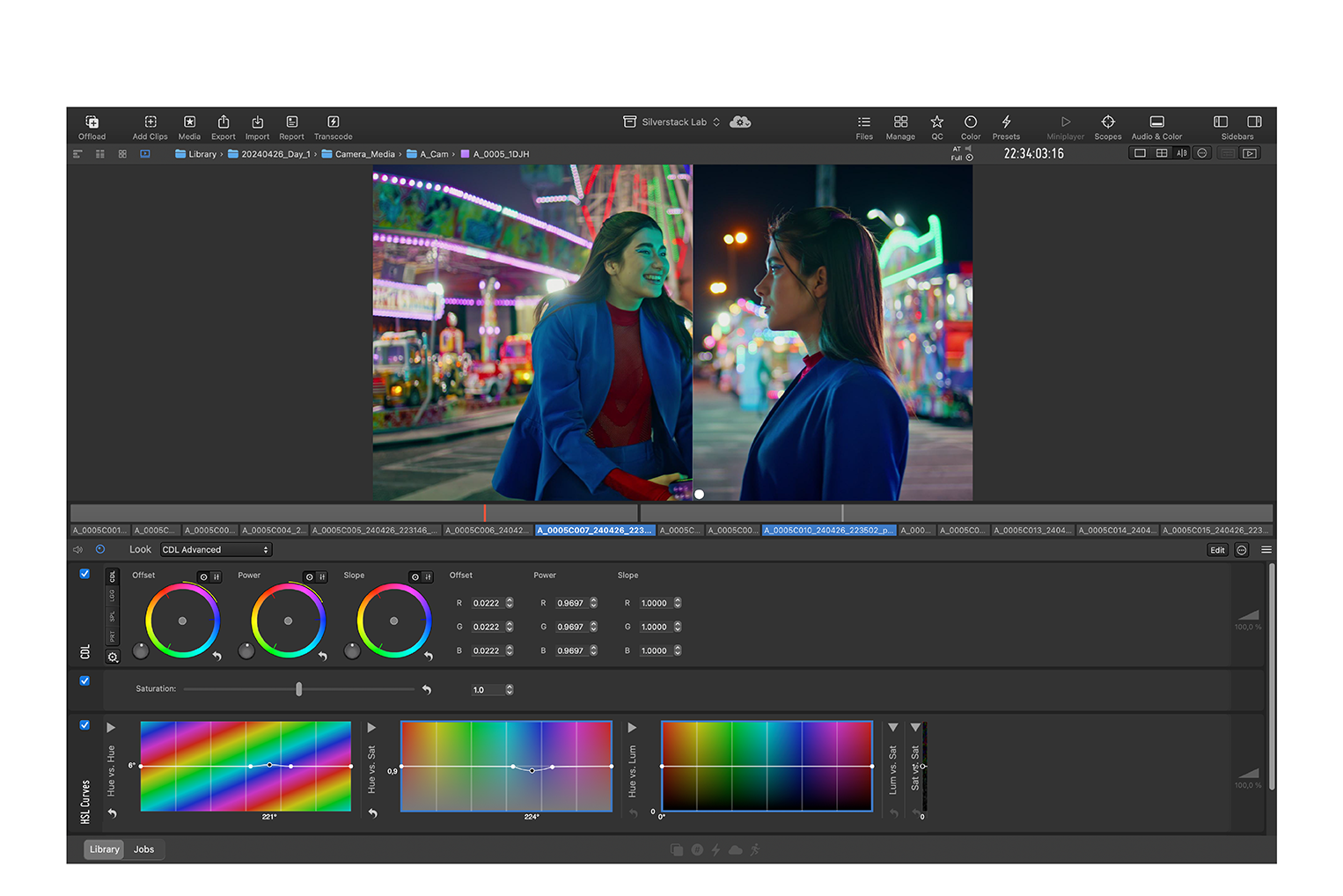Click the Export icon
The image size is (1343, 896).
click(224, 122)
